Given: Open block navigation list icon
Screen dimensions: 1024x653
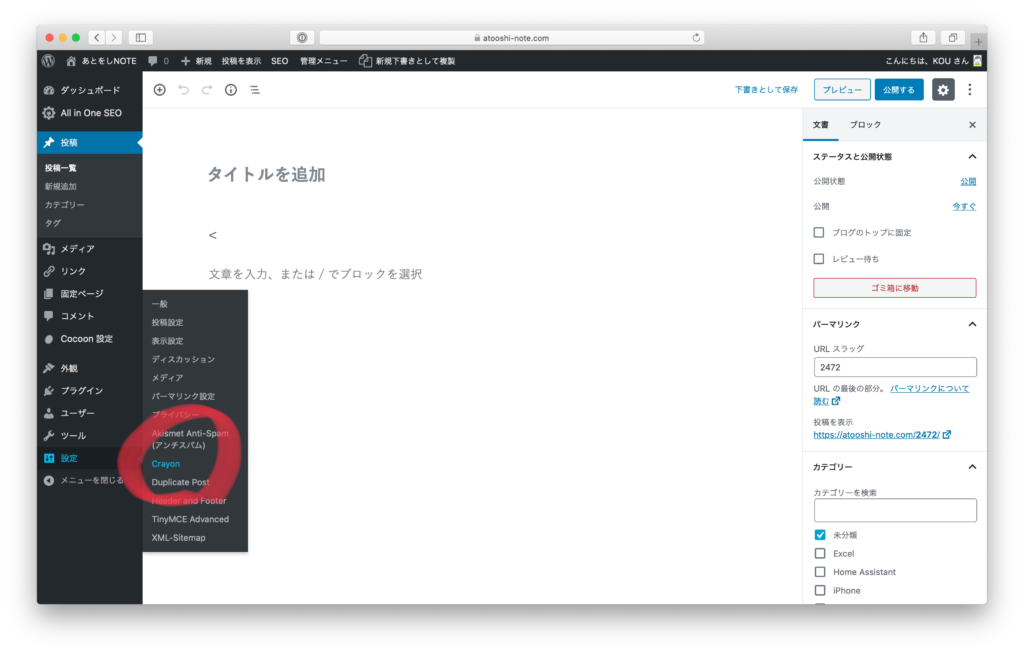Looking at the screenshot, I should [x=255, y=90].
